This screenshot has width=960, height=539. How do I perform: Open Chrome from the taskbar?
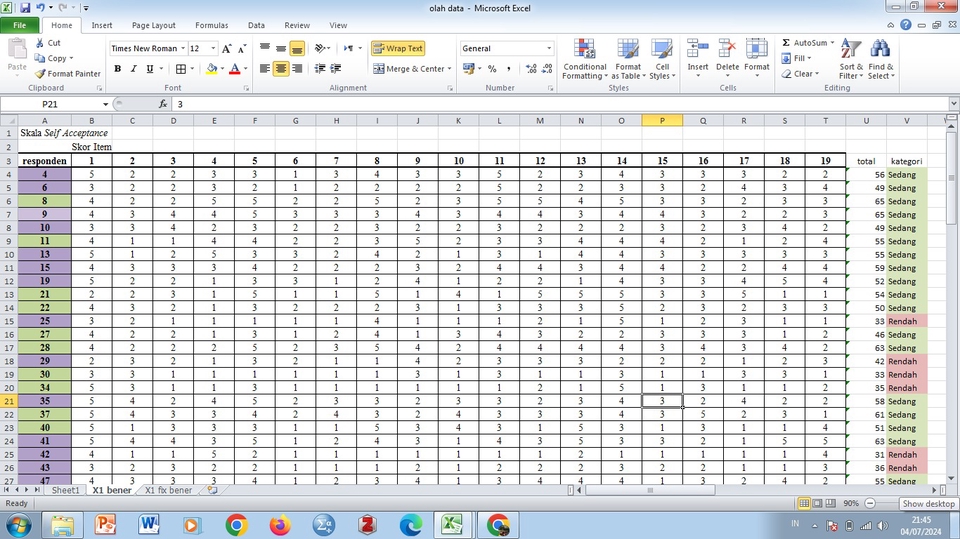pyautogui.click(x=236, y=525)
